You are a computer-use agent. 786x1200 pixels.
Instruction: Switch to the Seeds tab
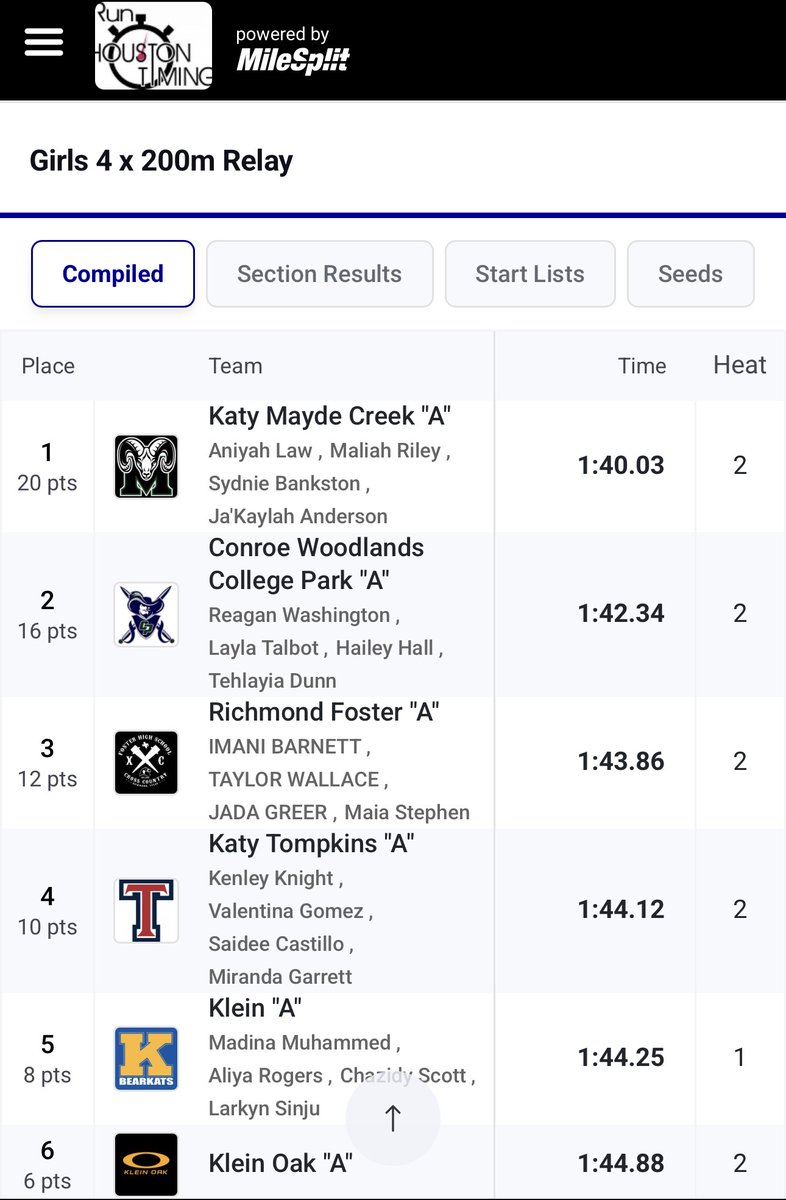690,274
